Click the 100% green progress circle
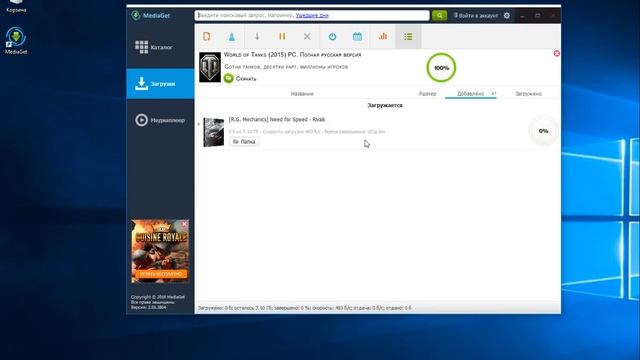This screenshot has height=360, width=640. pos(441,68)
